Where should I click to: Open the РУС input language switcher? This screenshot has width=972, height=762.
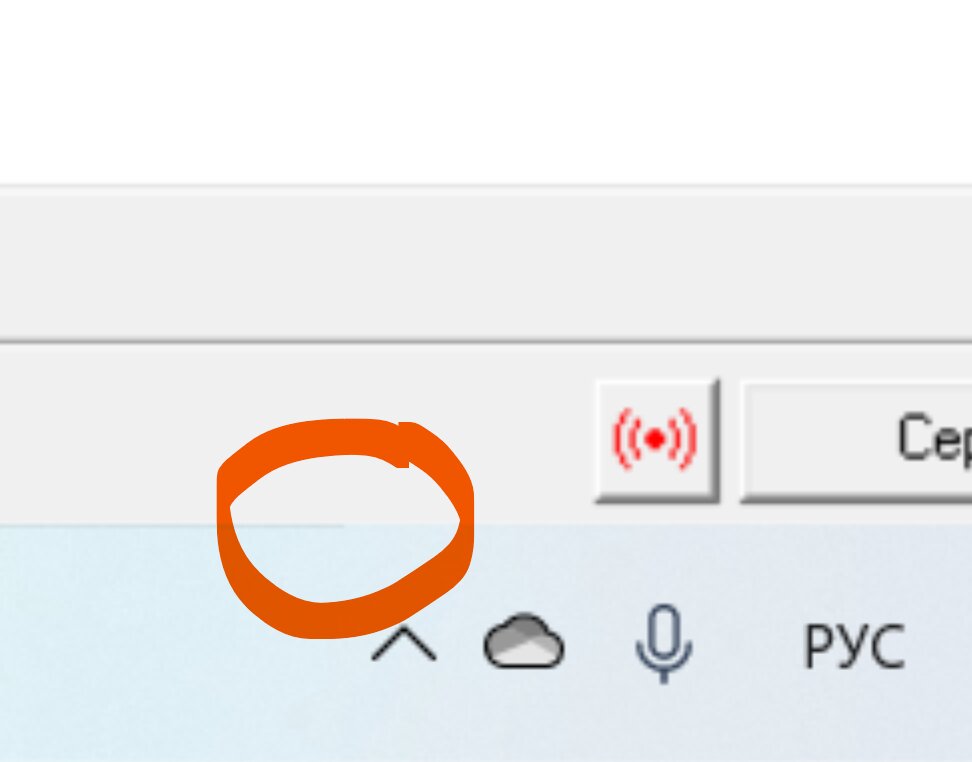coord(854,646)
